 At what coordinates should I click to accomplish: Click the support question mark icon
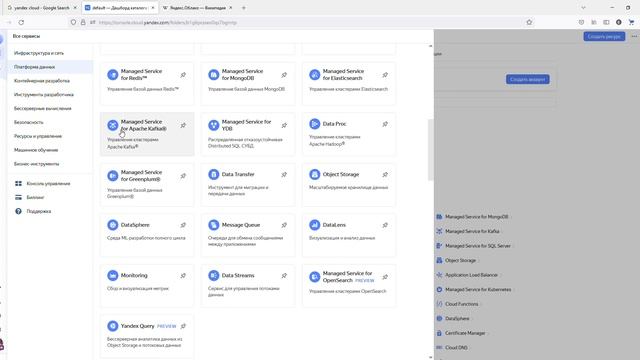[18, 211]
